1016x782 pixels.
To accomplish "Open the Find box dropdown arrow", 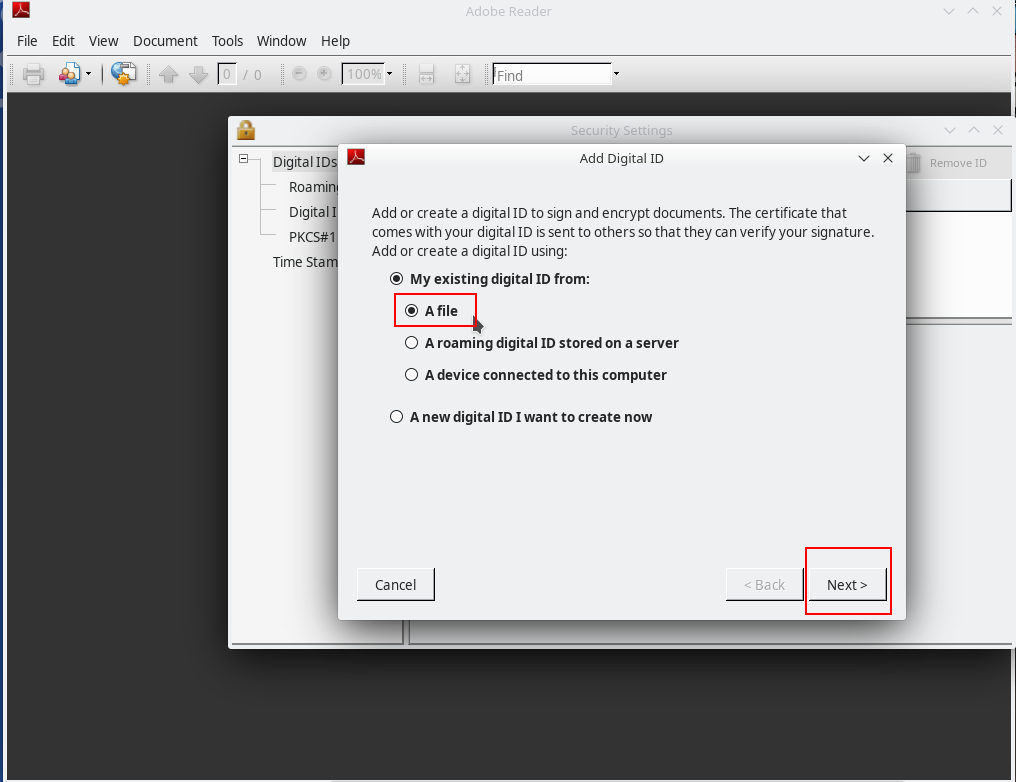I will 616,74.
